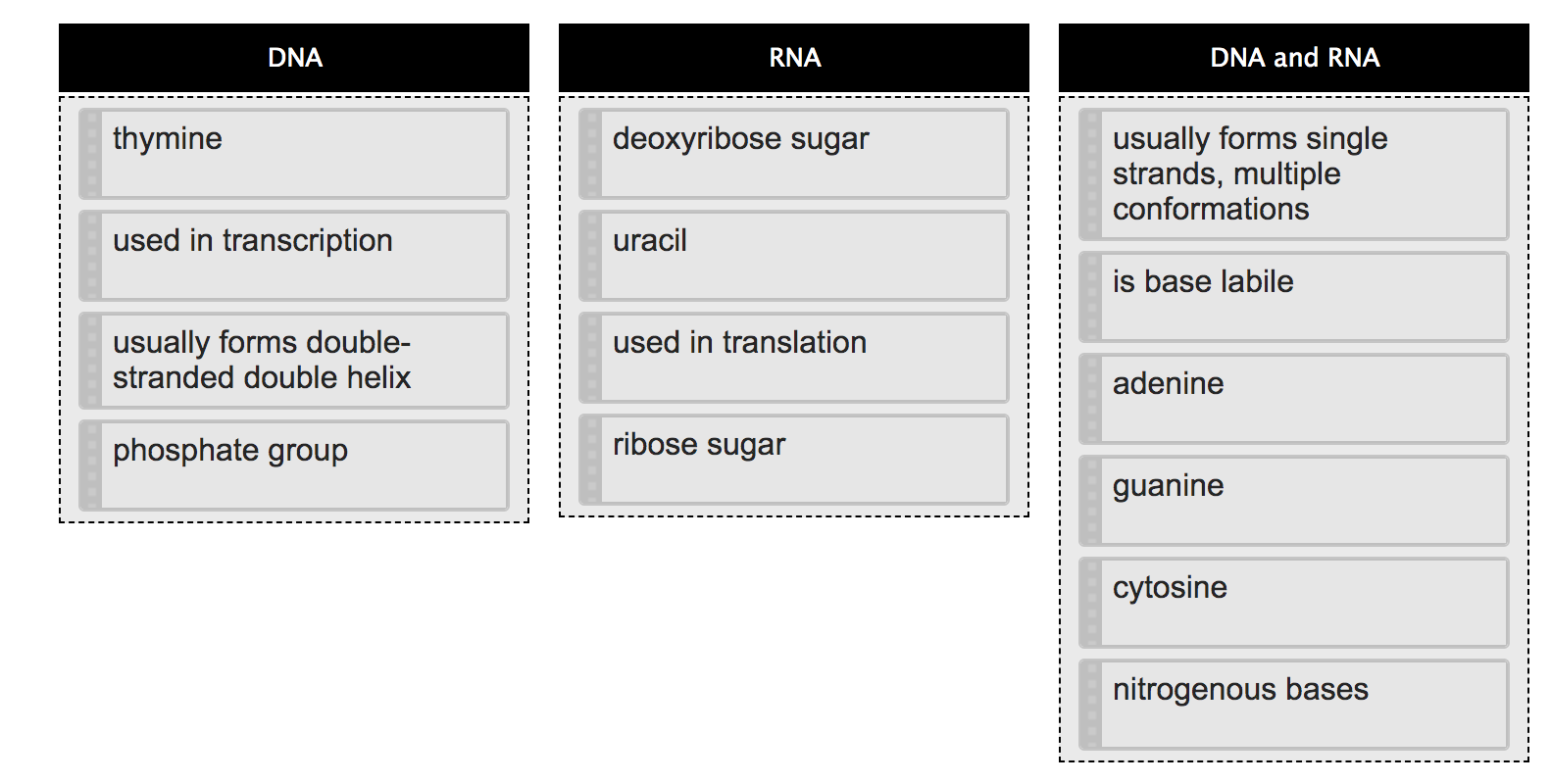
Task: Click the drag handle on the cytosine card
Action: click(1092, 603)
